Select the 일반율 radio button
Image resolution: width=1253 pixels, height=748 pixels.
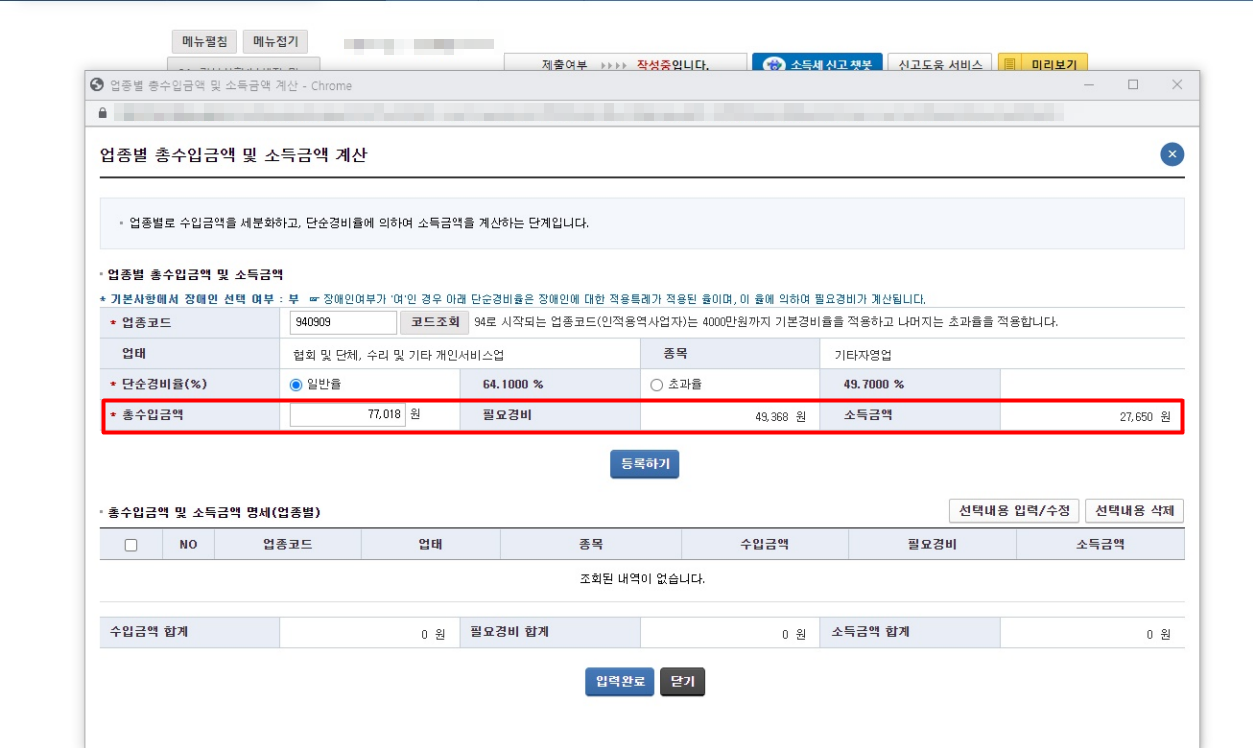click(297, 382)
